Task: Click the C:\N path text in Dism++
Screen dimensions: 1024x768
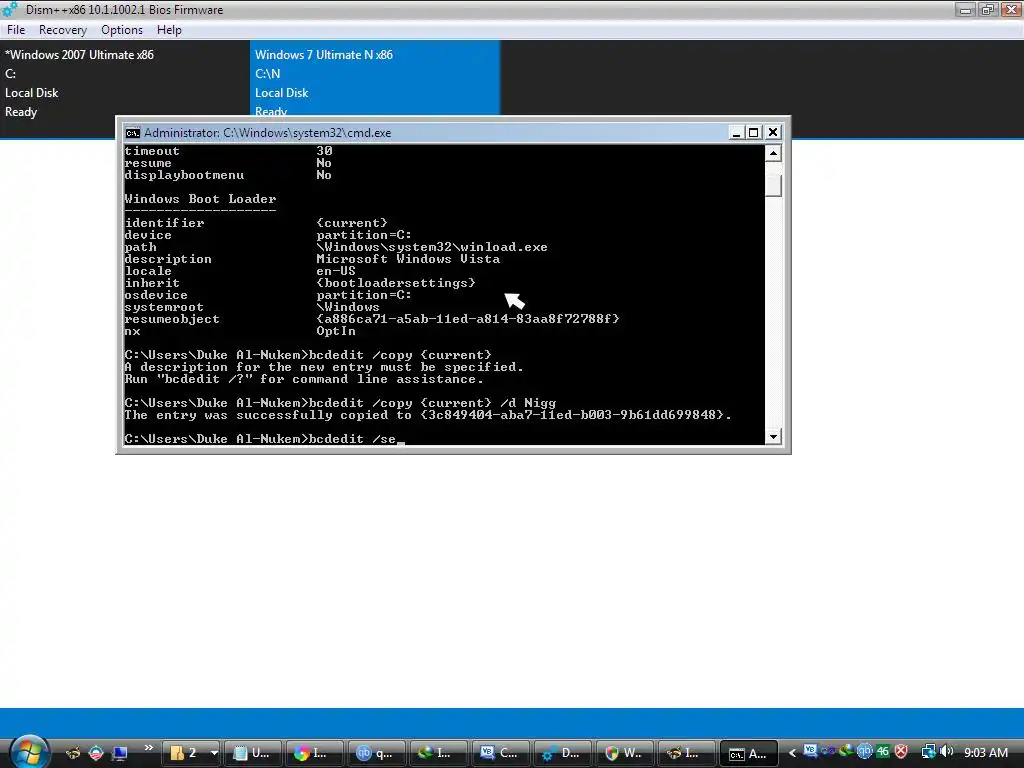Action: pyautogui.click(x=267, y=74)
